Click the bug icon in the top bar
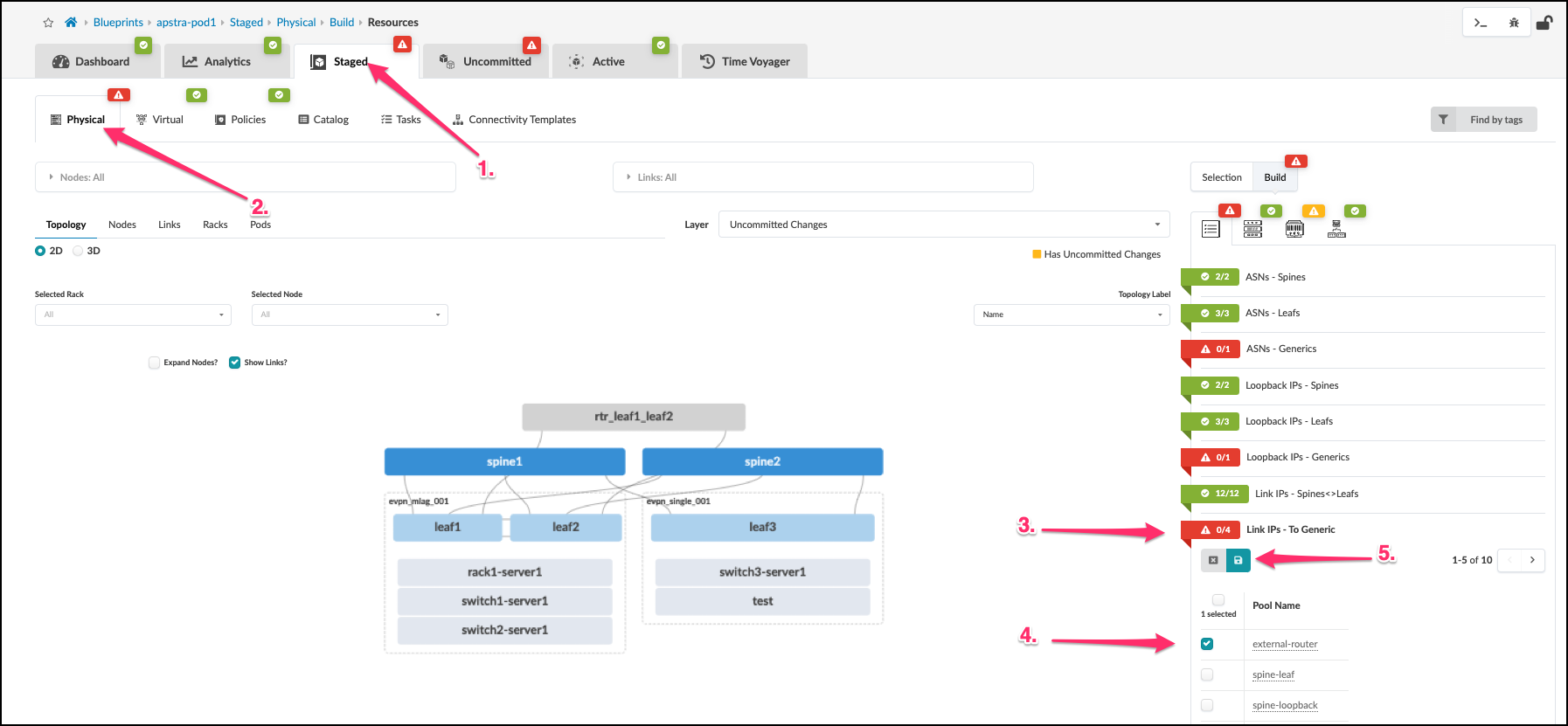Image resolution: width=1568 pixels, height=726 pixels. pyautogui.click(x=1514, y=23)
